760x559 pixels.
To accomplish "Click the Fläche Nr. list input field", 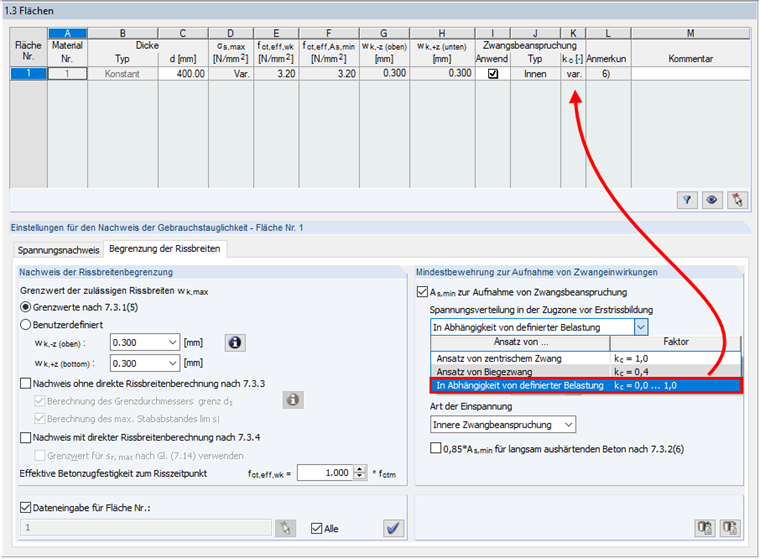I will [x=145, y=527].
